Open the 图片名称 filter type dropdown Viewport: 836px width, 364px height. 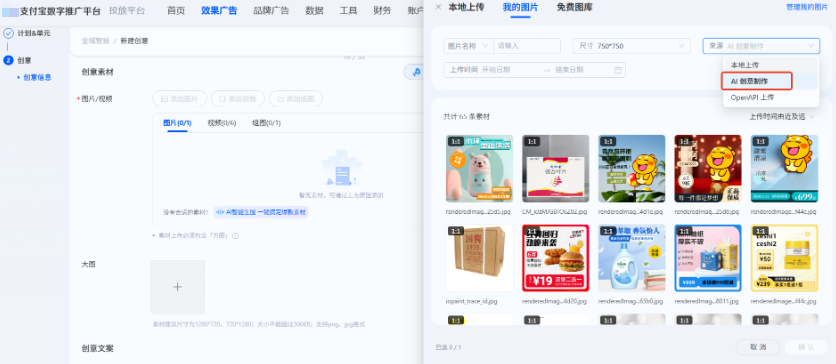tap(468, 46)
